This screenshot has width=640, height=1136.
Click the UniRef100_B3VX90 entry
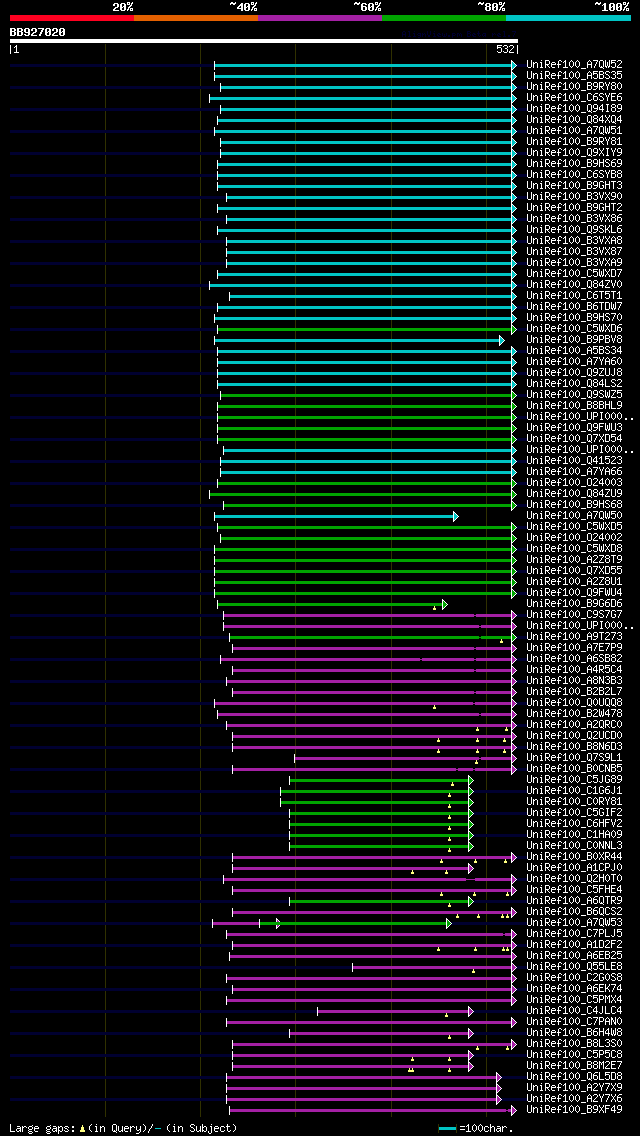(x=574, y=196)
